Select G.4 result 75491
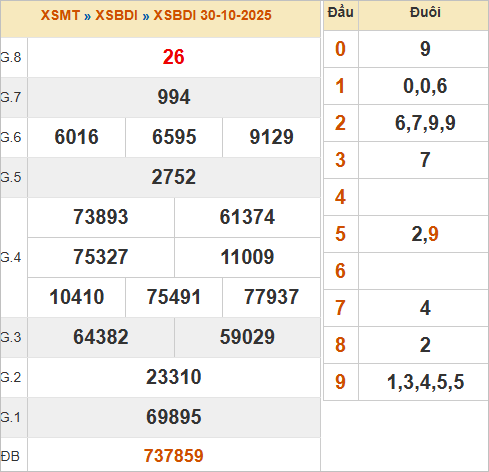 (x=174, y=297)
